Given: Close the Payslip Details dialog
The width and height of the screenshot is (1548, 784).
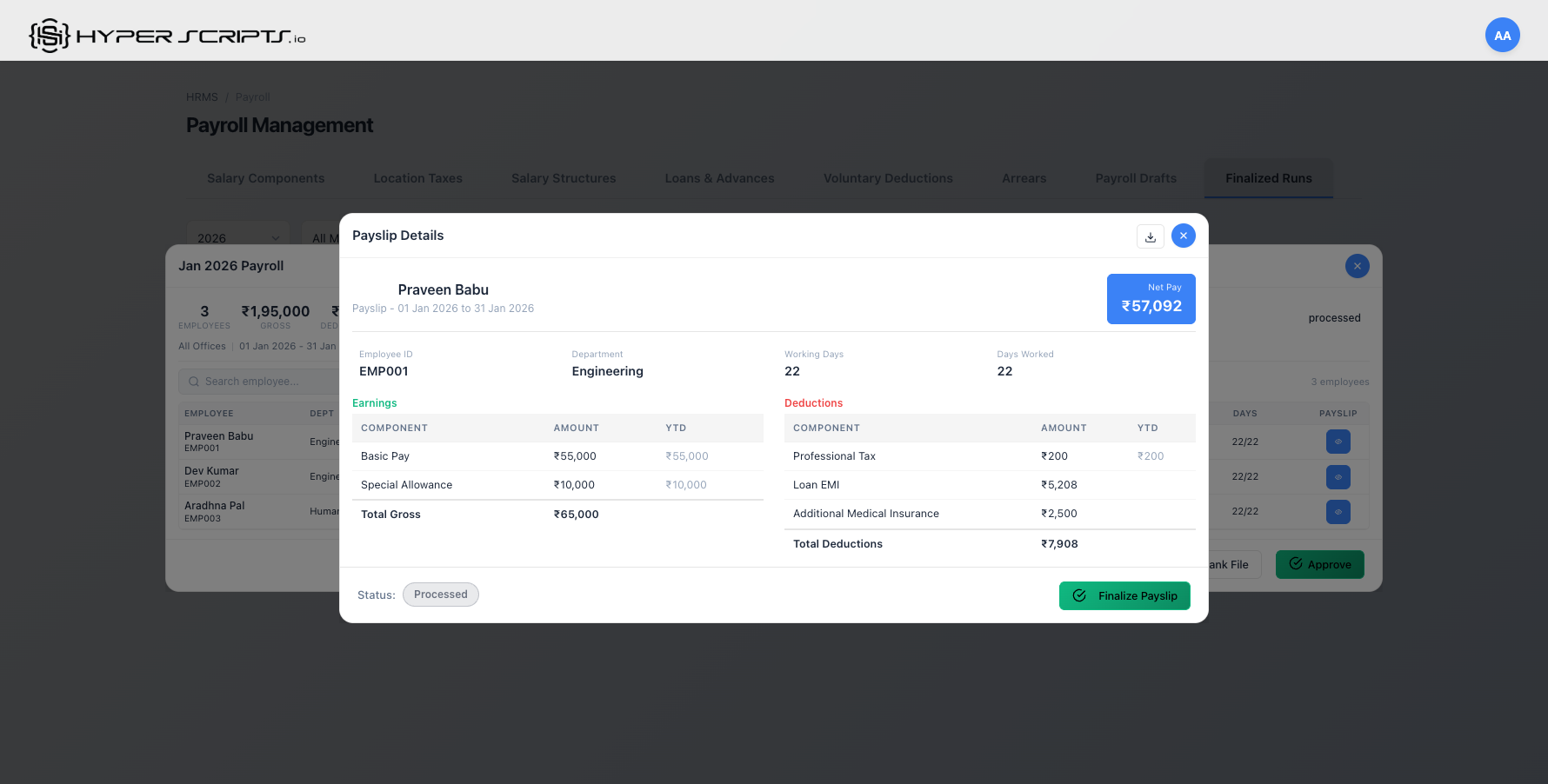Looking at the screenshot, I should click(x=1183, y=236).
